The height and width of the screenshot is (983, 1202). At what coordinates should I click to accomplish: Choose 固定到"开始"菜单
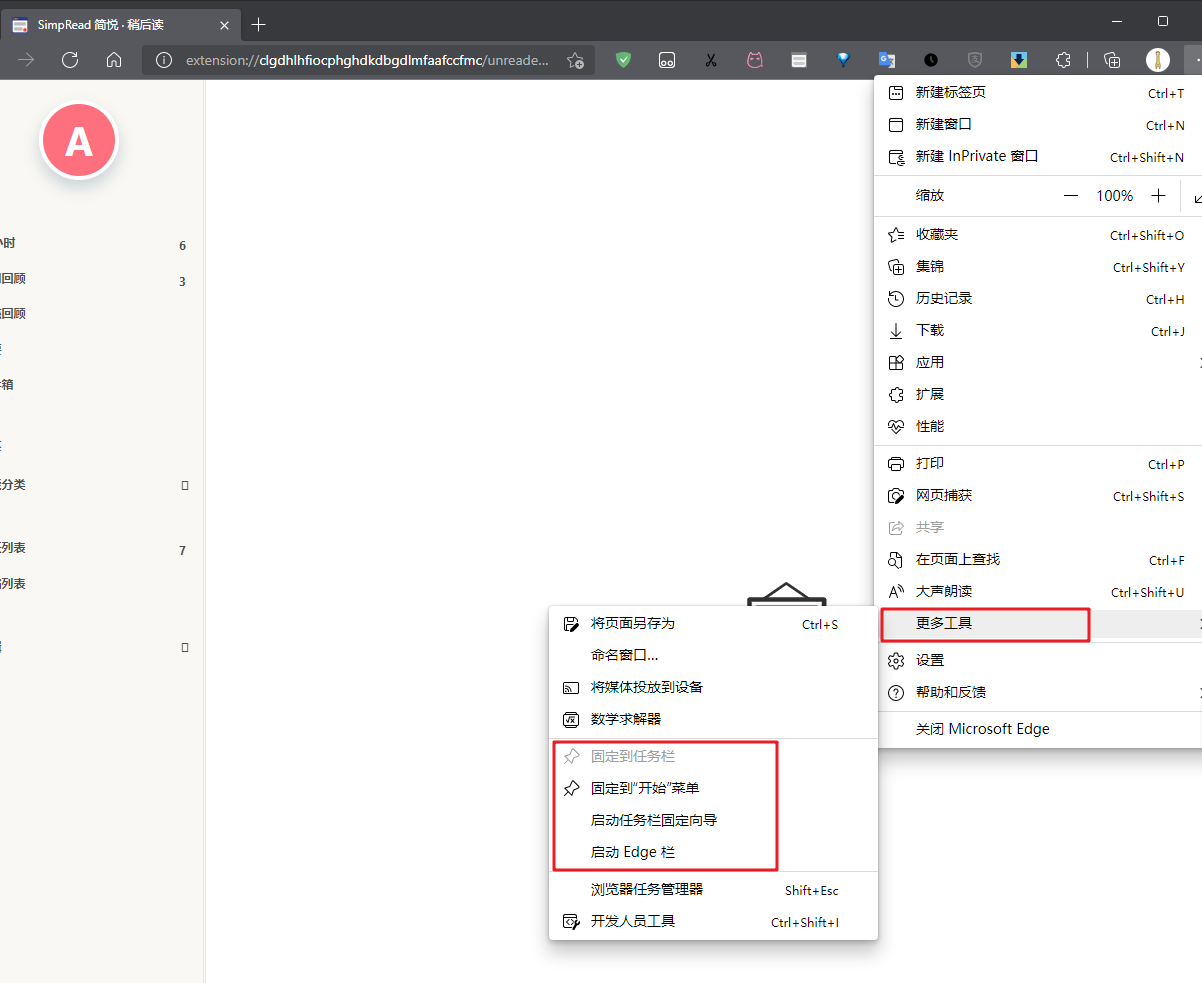[x=713, y=789]
